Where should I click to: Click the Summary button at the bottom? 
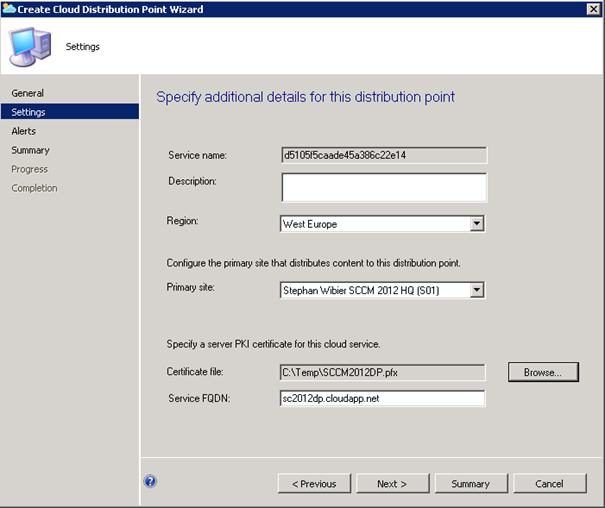click(470, 484)
